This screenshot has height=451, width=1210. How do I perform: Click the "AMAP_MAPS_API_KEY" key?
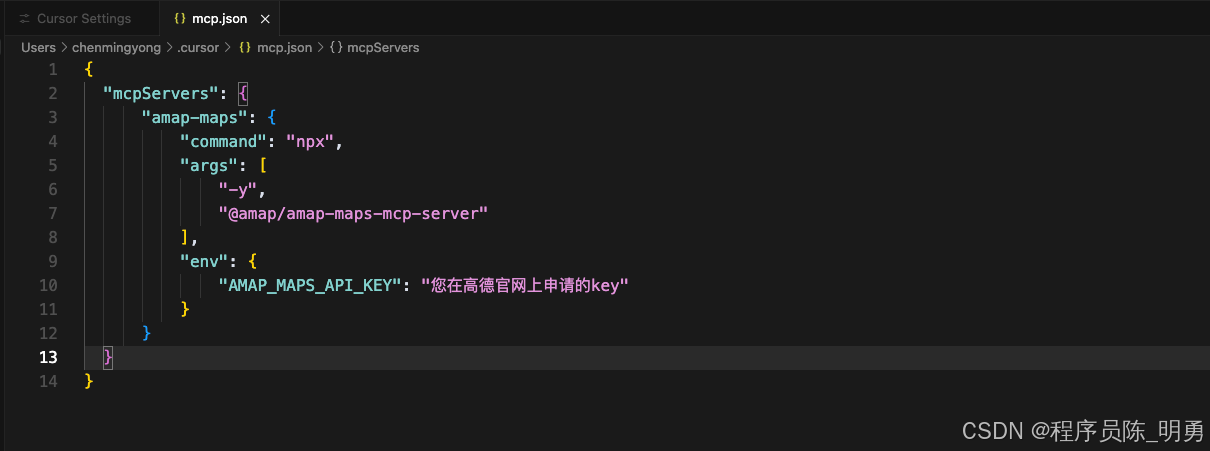pos(310,285)
